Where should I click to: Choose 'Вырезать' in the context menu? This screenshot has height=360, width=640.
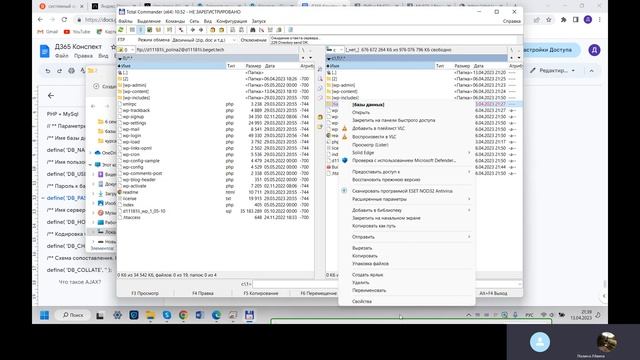[x=362, y=248]
